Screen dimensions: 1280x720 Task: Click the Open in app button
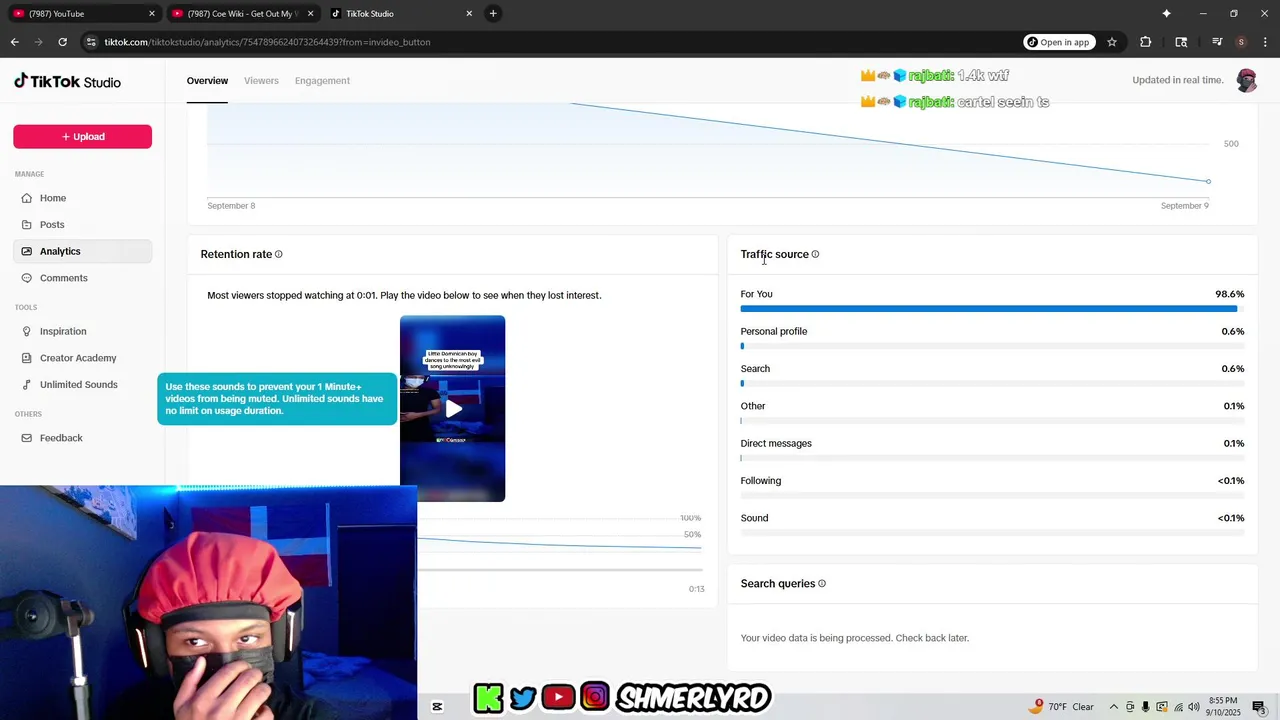click(x=1059, y=42)
